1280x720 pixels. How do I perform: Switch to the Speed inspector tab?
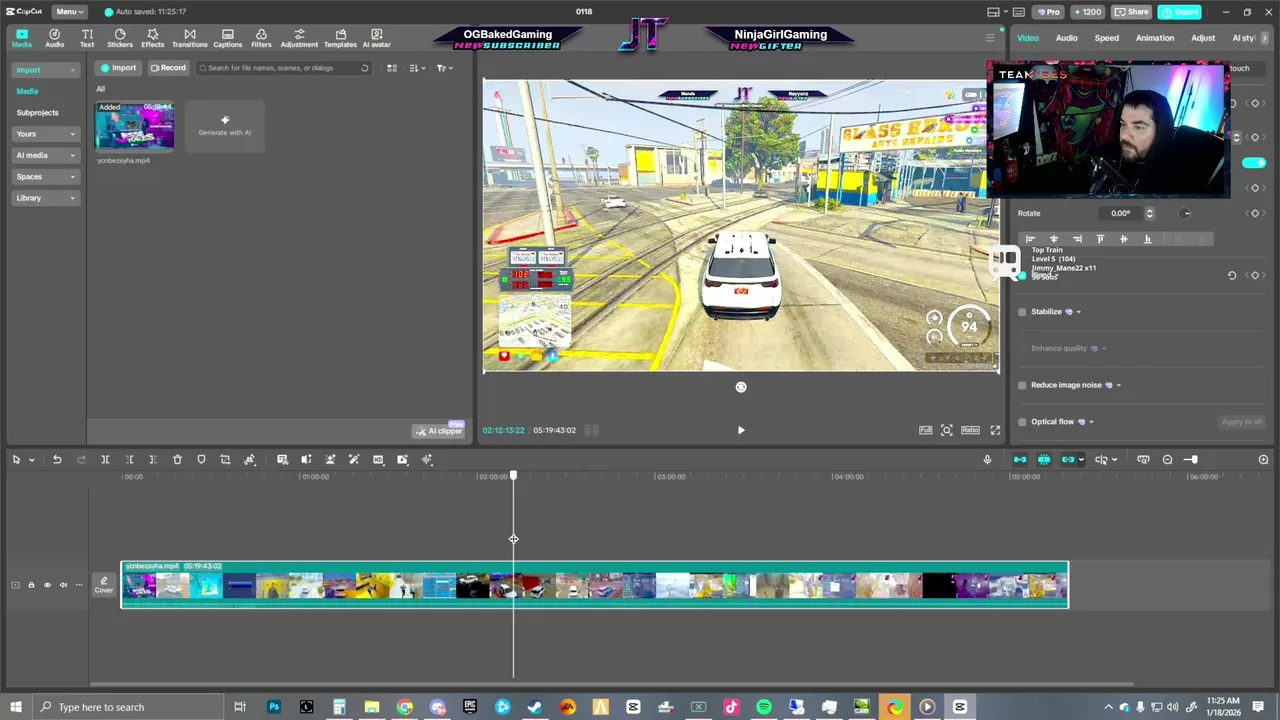[1106, 38]
